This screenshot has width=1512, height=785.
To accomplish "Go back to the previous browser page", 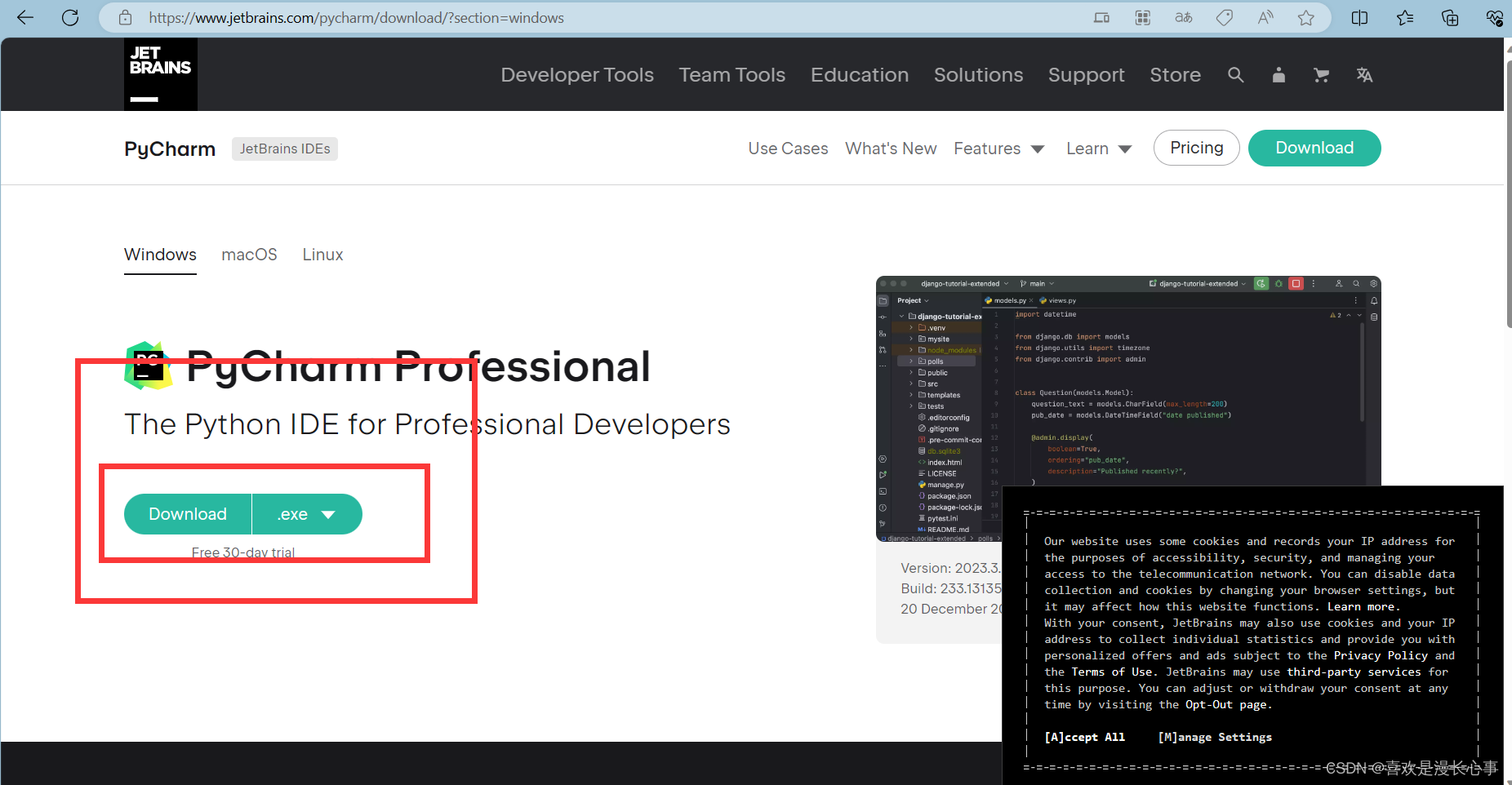I will tap(25, 17).
